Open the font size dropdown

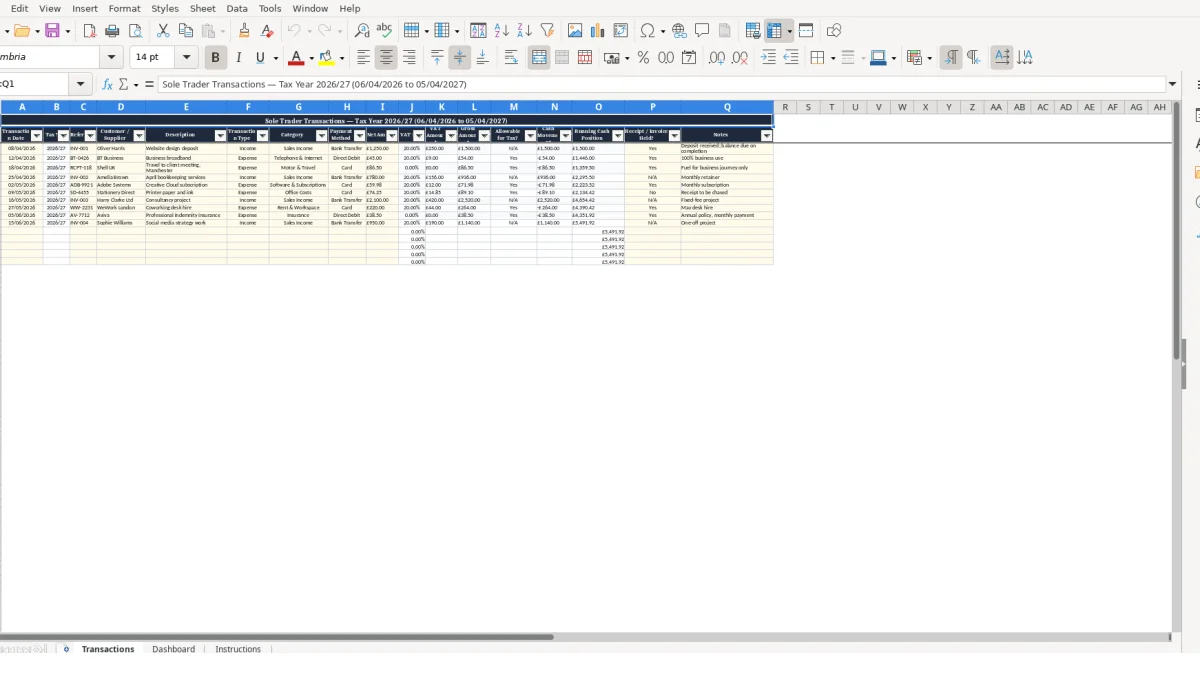pyautogui.click(x=186, y=58)
